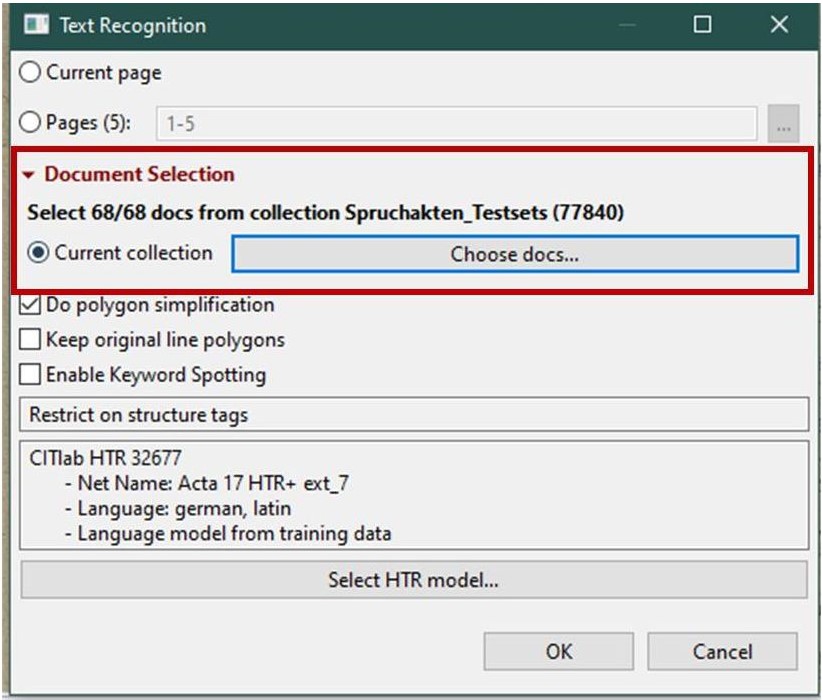Image resolution: width=822 pixels, height=700 pixels.
Task: Select the Current page radio button
Action: coord(30,72)
